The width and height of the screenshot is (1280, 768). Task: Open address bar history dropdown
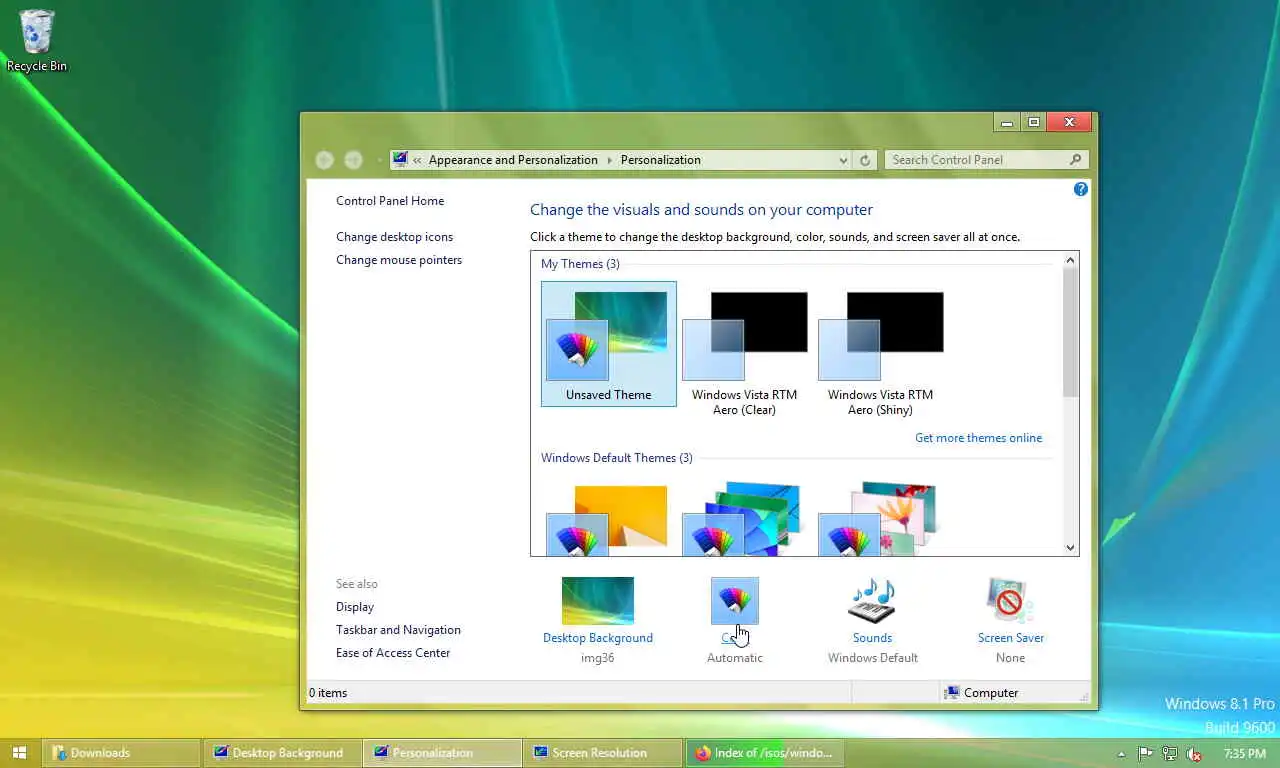[844, 160]
